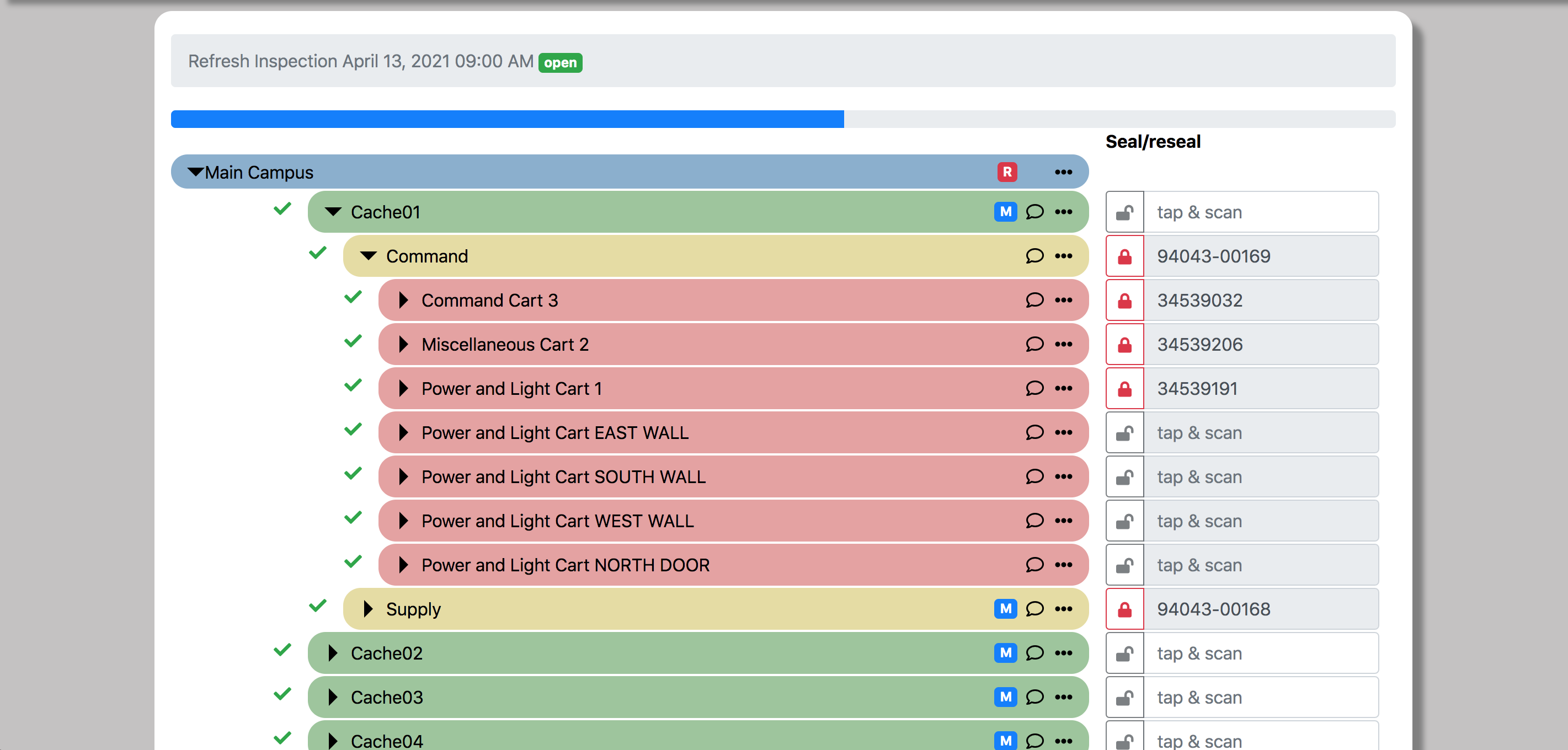This screenshot has height=750, width=1568.
Task: Click the green checkmark beside Supply
Action: (x=318, y=606)
